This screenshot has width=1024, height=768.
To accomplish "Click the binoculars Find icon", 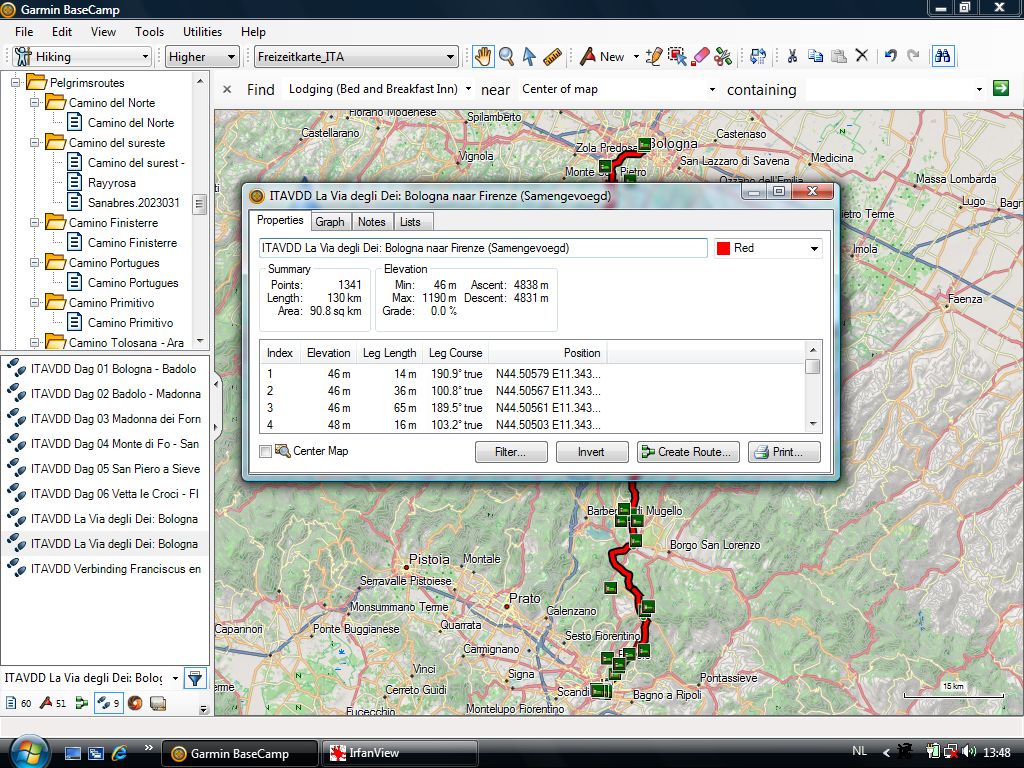I will tap(942, 57).
